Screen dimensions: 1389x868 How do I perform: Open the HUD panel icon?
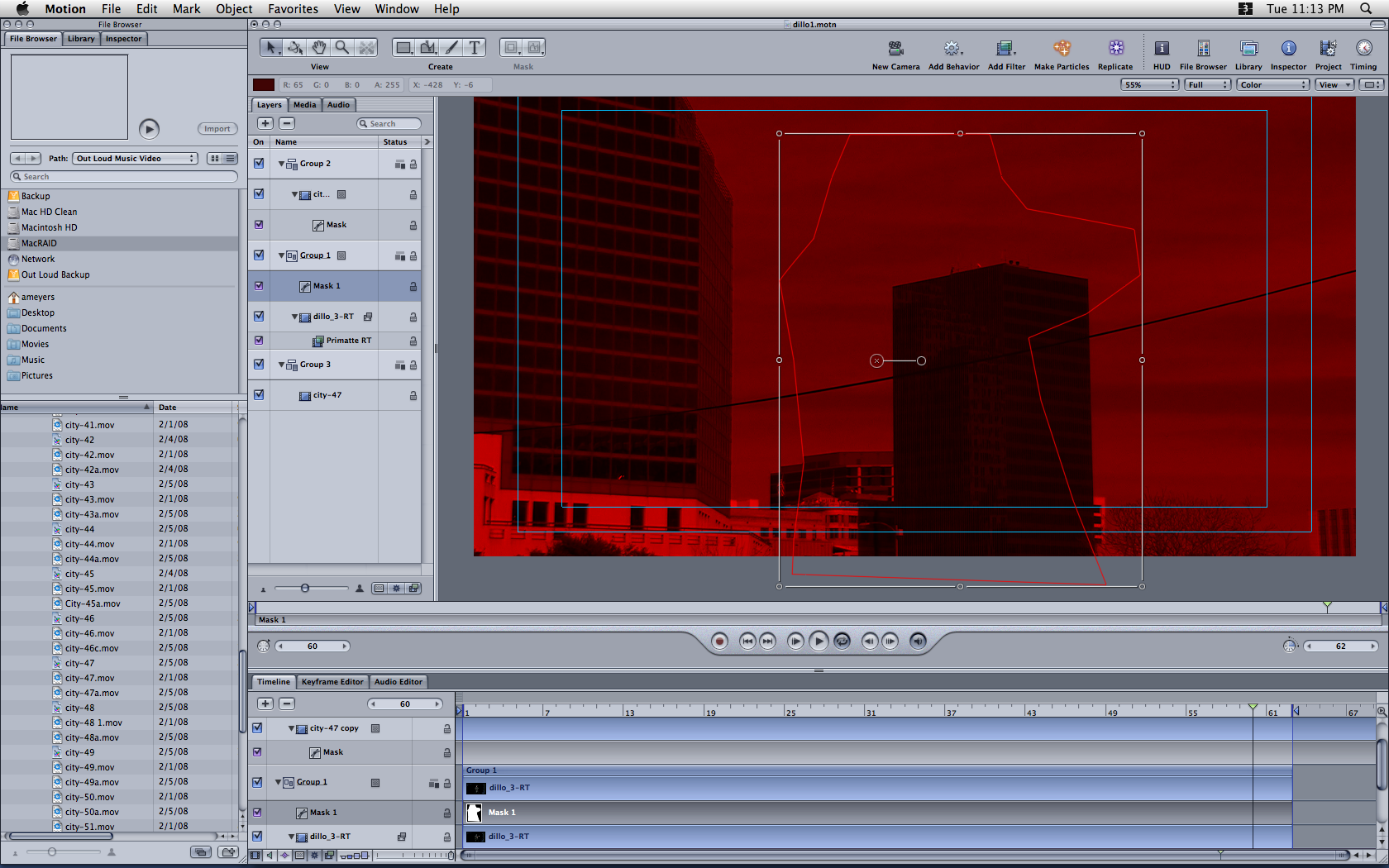(x=1162, y=49)
